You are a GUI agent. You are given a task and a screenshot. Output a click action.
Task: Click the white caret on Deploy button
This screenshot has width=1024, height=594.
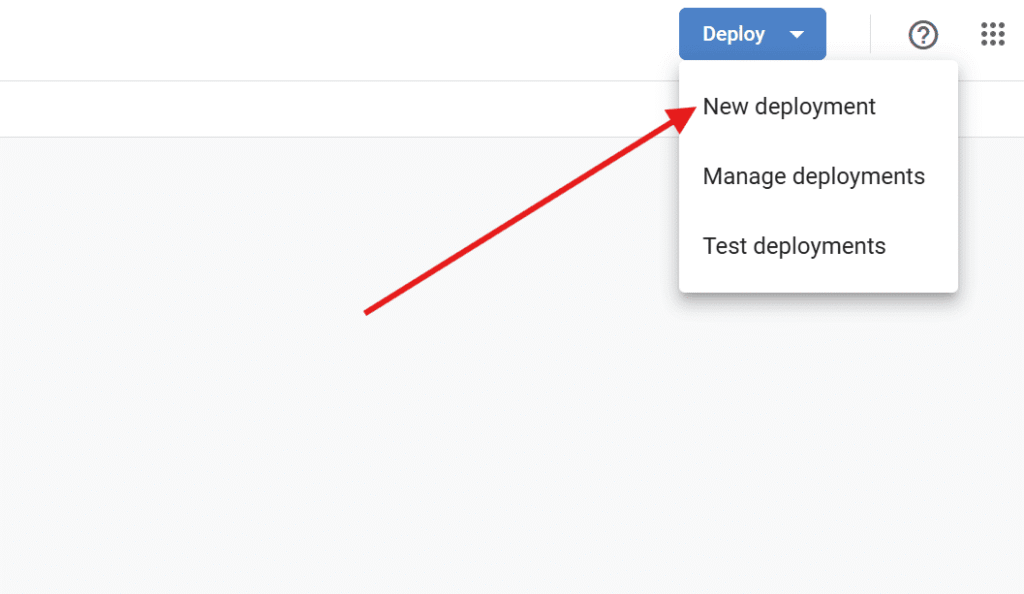[x=797, y=35]
